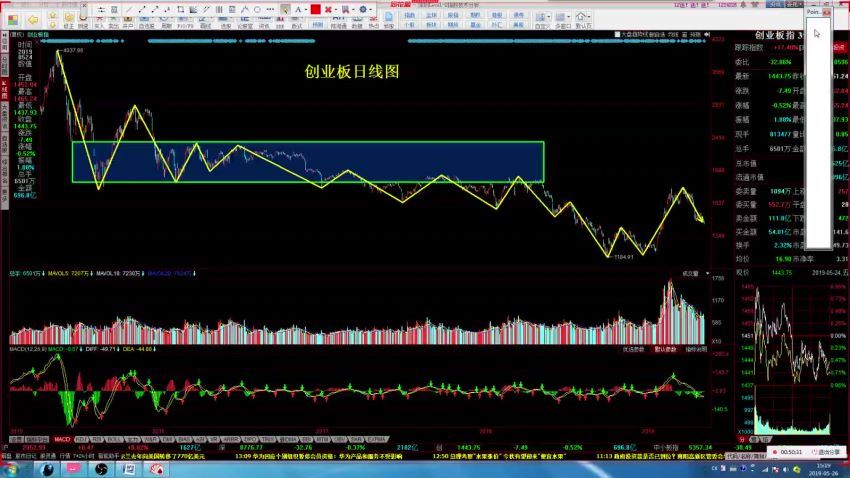This screenshot has width=850, height=478.
Task: Open the 选股 stock picker icon
Action: click(226, 22)
